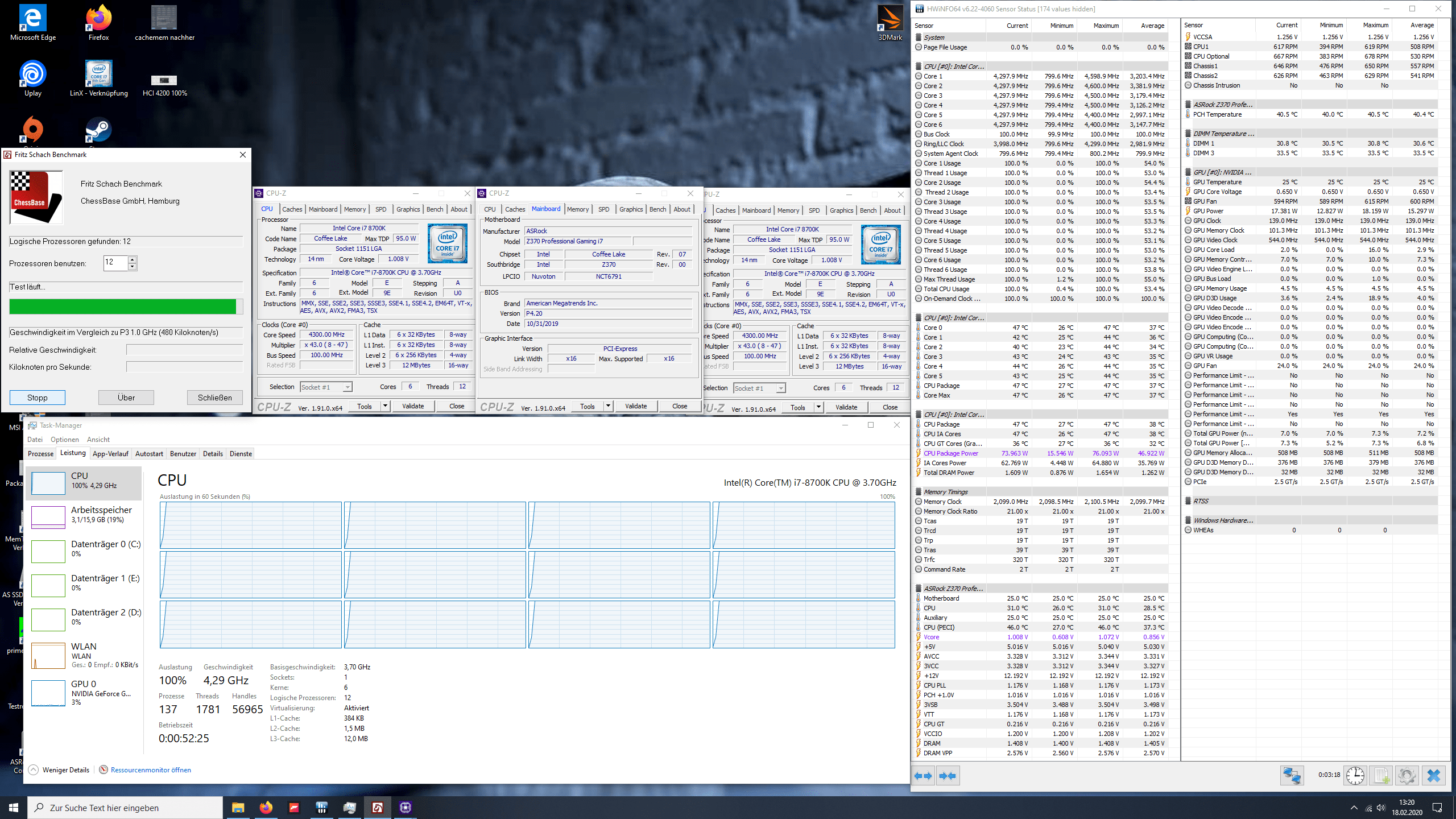Select CPU Package Power row in HWiNFO

pyautogui.click(x=1041, y=453)
